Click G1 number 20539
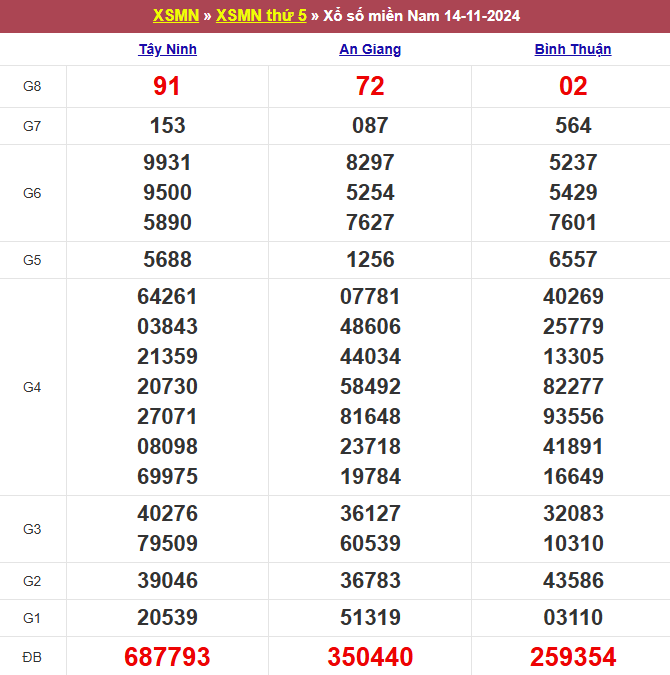The image size is (670, 675). (x=167, y=617)
